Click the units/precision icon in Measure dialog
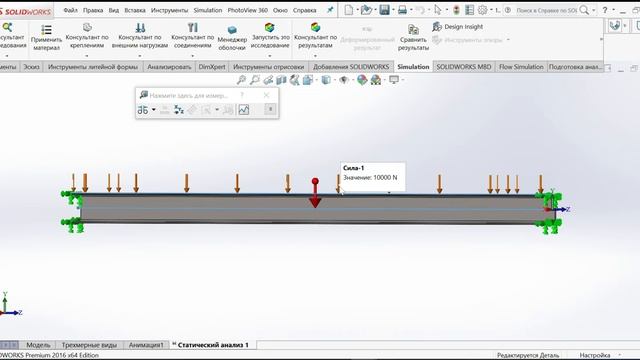Image resolution: width=640 pixels, height=360 pixels. click(x=142, y=109)
